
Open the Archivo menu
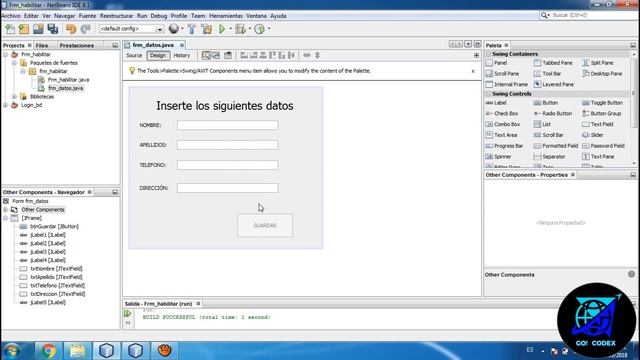click(x=11, y=16)
